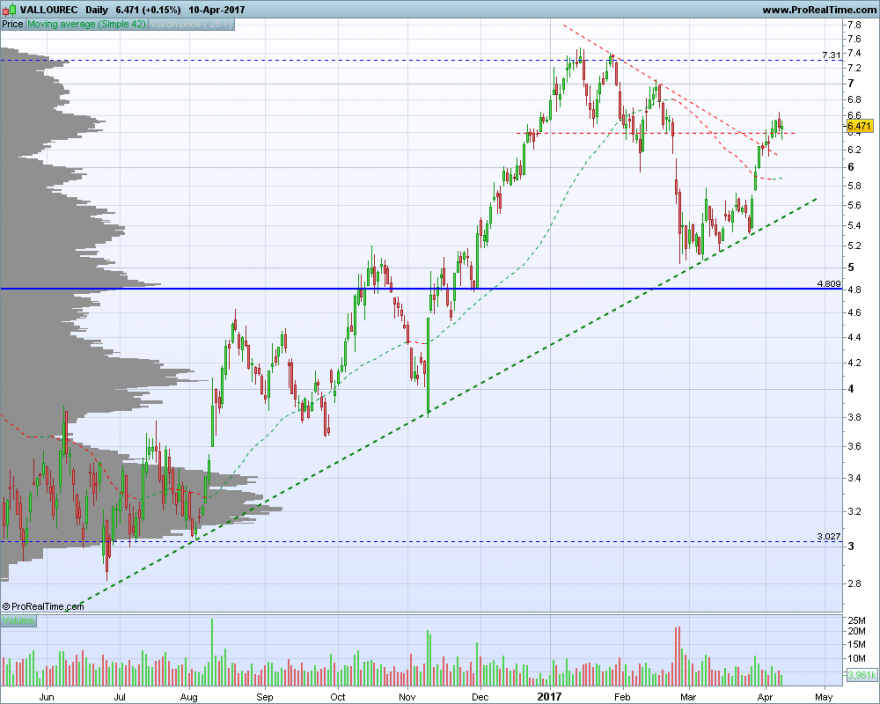Click the 4.809 horizontal line label

point(829,284)
